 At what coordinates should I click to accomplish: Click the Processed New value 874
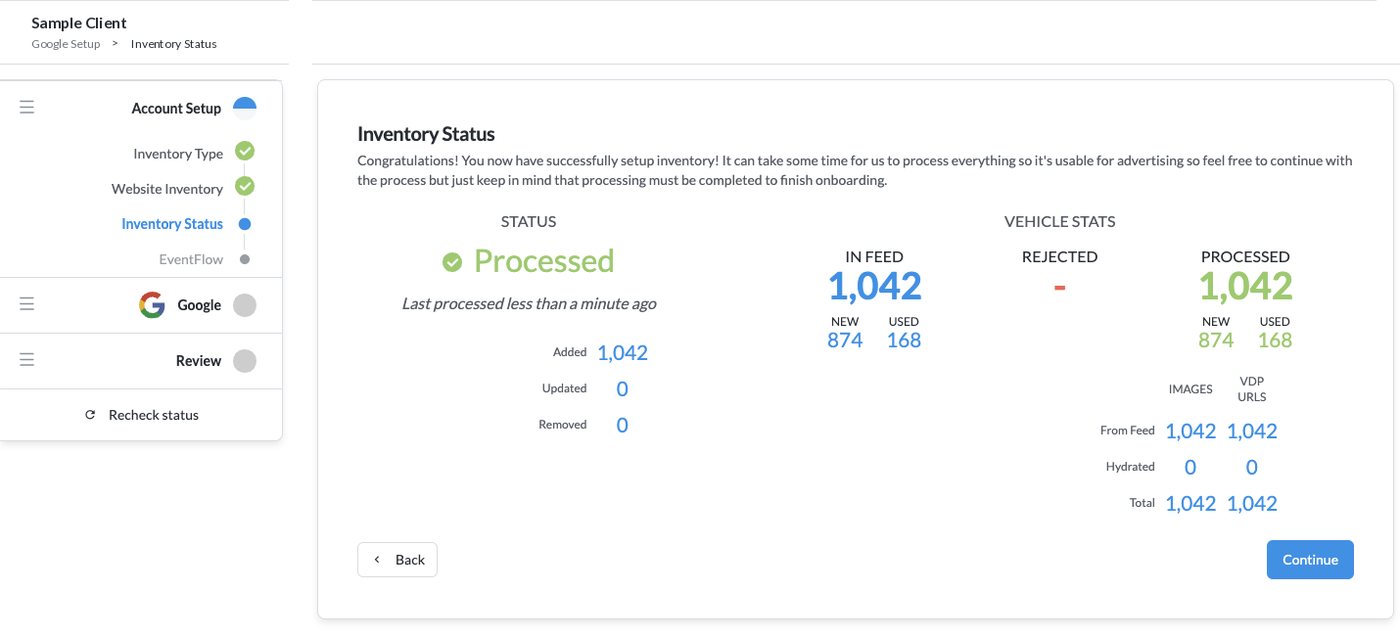tap(1216, 340)
